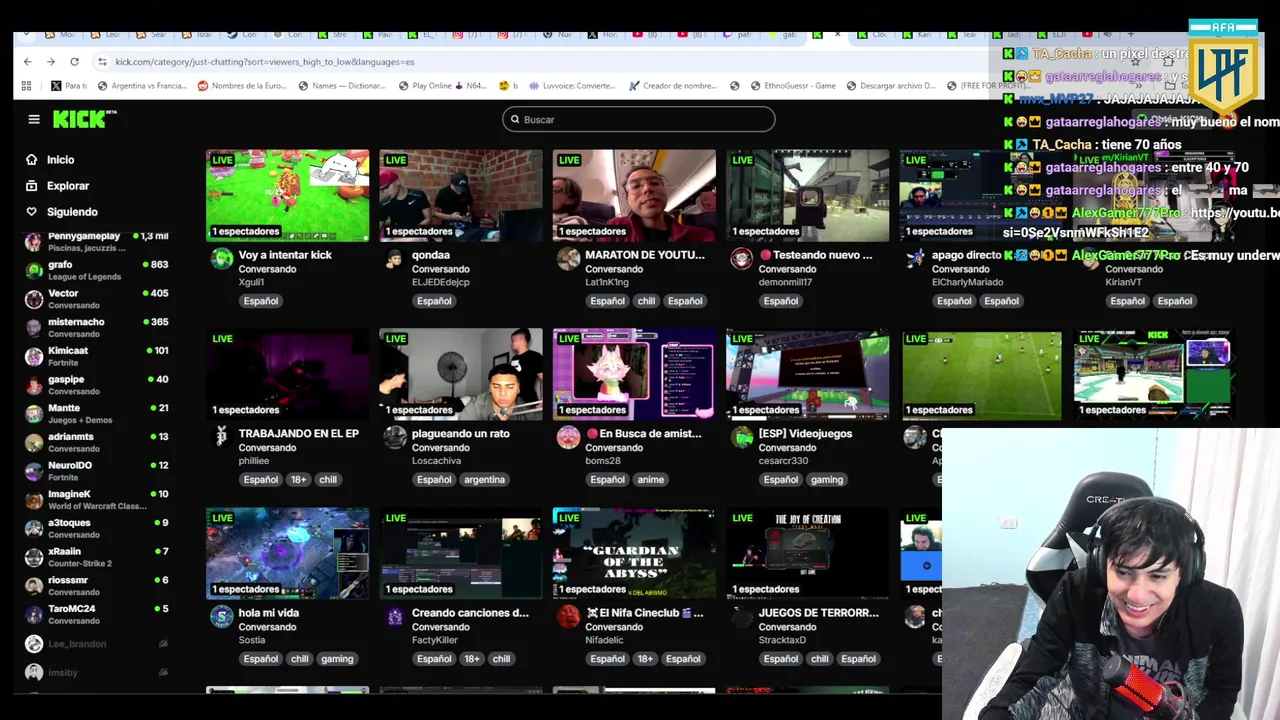Click the browser forward arrow
The height and width of the screenshot is (720, 1280).
pos(51,62)
